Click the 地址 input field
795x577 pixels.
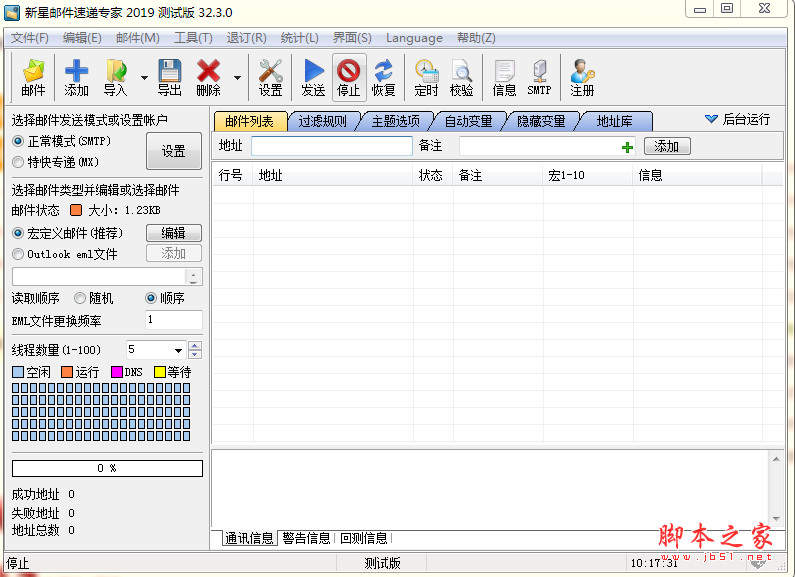[331, 146]
